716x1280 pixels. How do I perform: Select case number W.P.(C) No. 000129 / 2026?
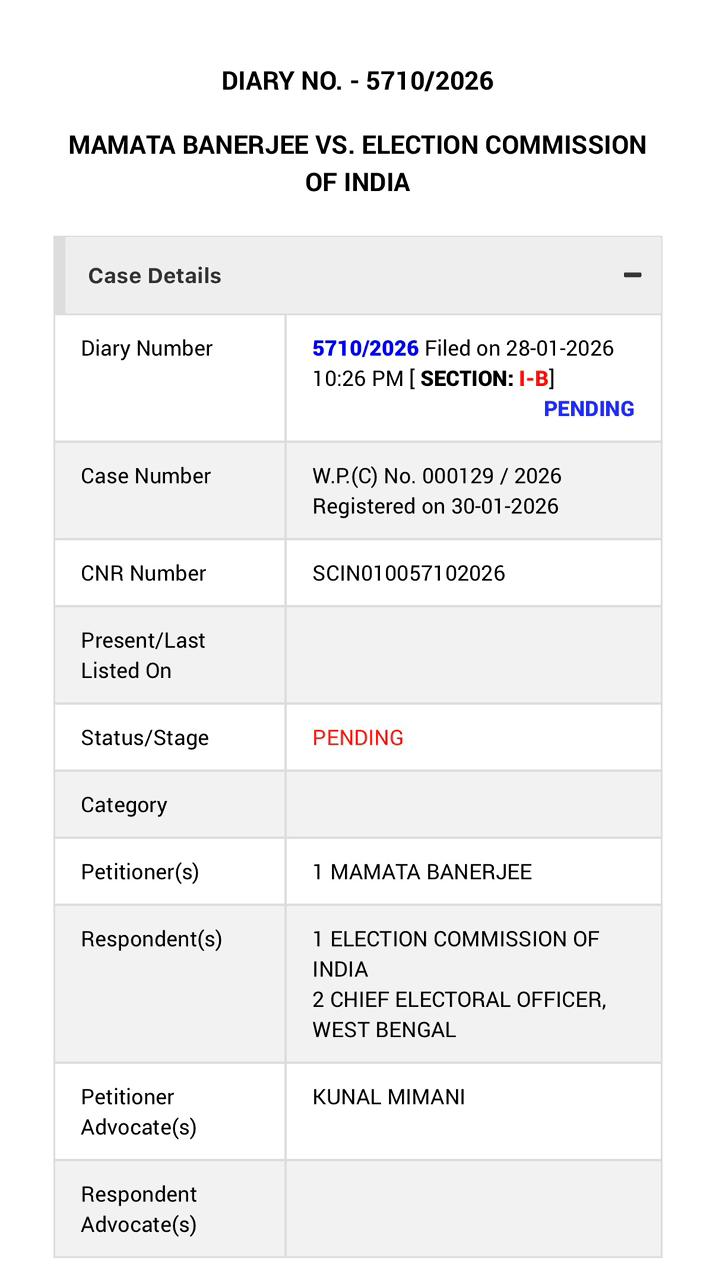436,476
